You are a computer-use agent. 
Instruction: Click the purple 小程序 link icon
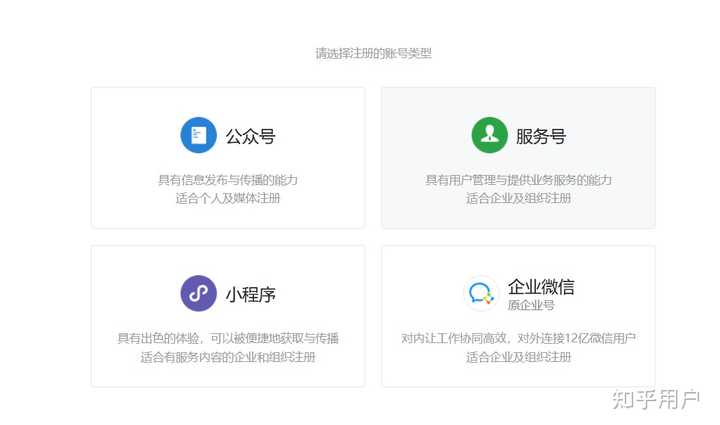[x=198, y=293]
